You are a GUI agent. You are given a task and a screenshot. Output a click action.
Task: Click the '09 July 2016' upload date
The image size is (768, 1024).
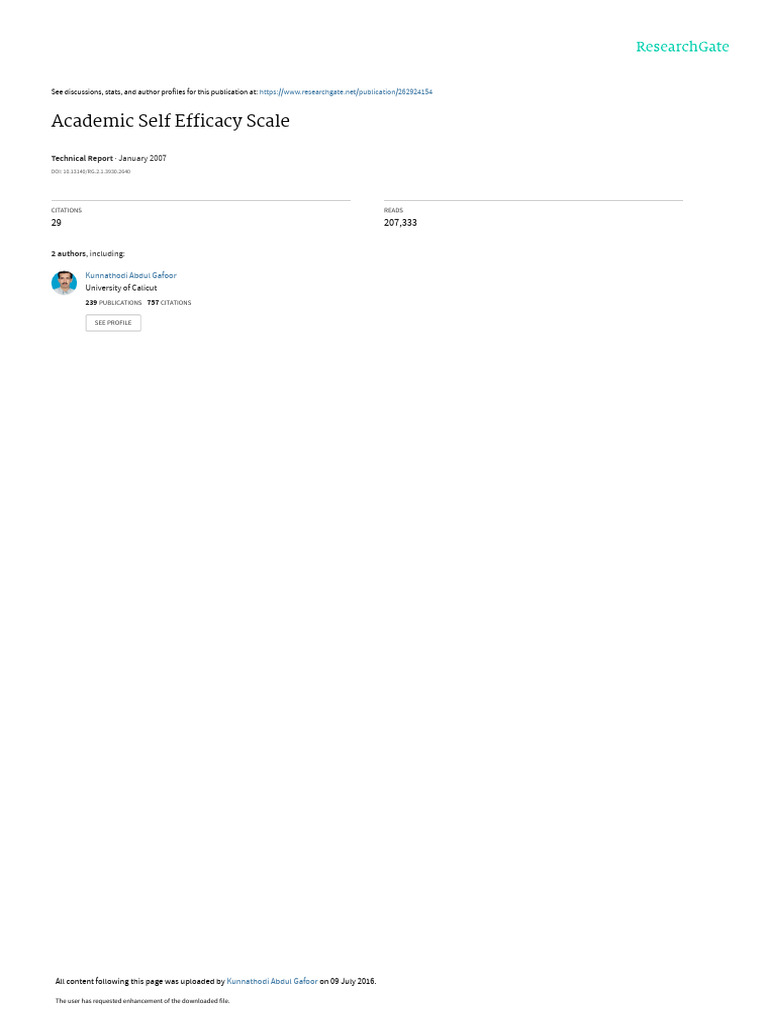[x=353, y=981]
